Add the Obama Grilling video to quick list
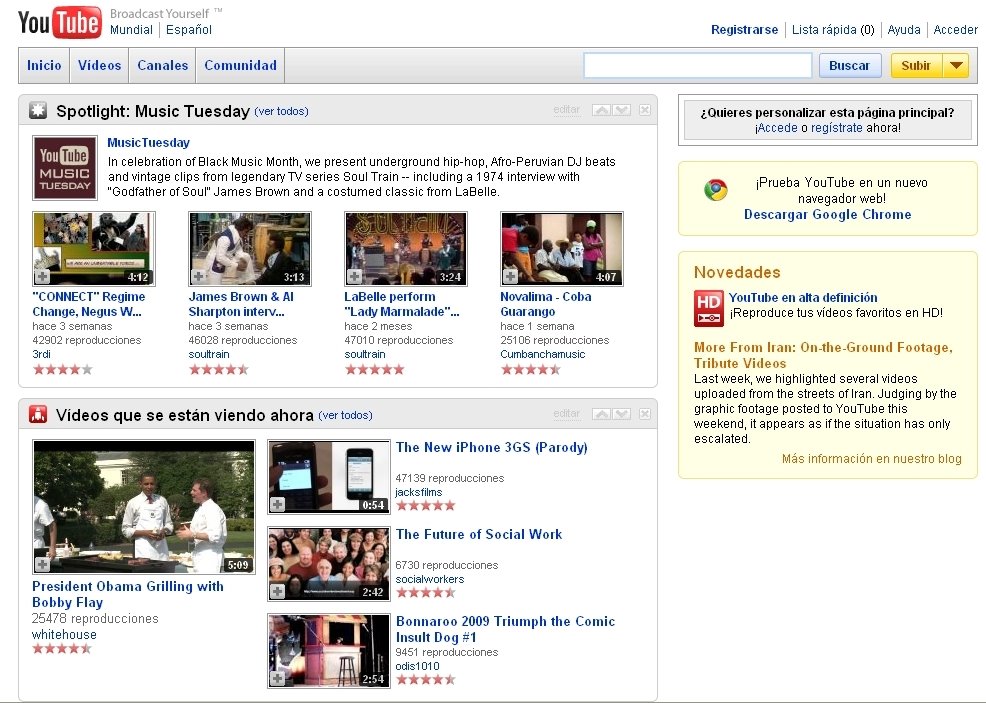This screenshot has height=703, width=986. point(42,564)
